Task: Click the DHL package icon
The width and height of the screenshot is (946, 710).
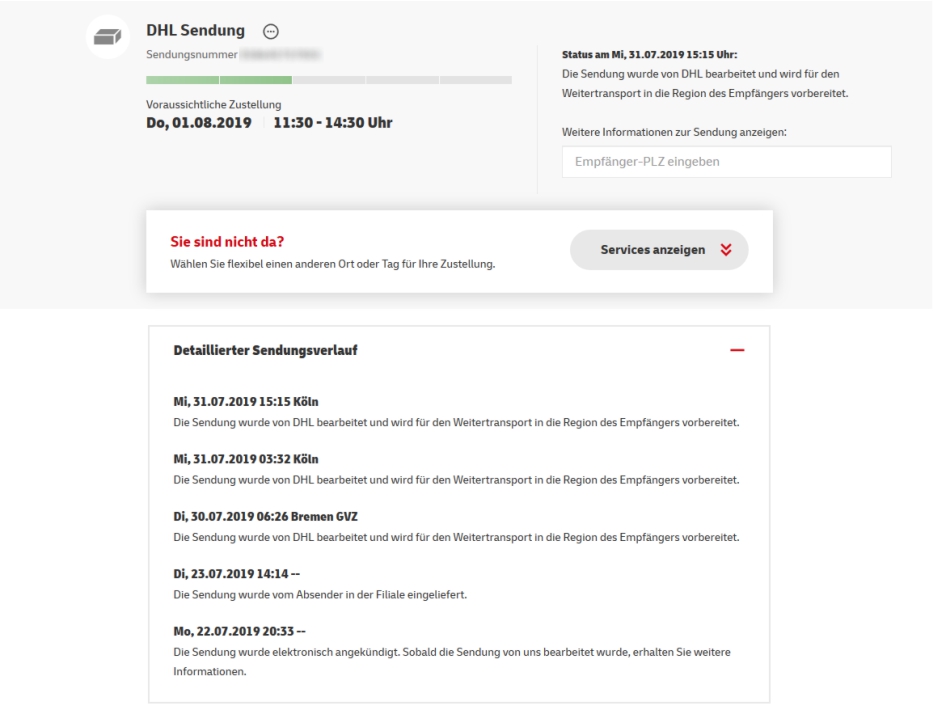Action: tap(108, 37)
